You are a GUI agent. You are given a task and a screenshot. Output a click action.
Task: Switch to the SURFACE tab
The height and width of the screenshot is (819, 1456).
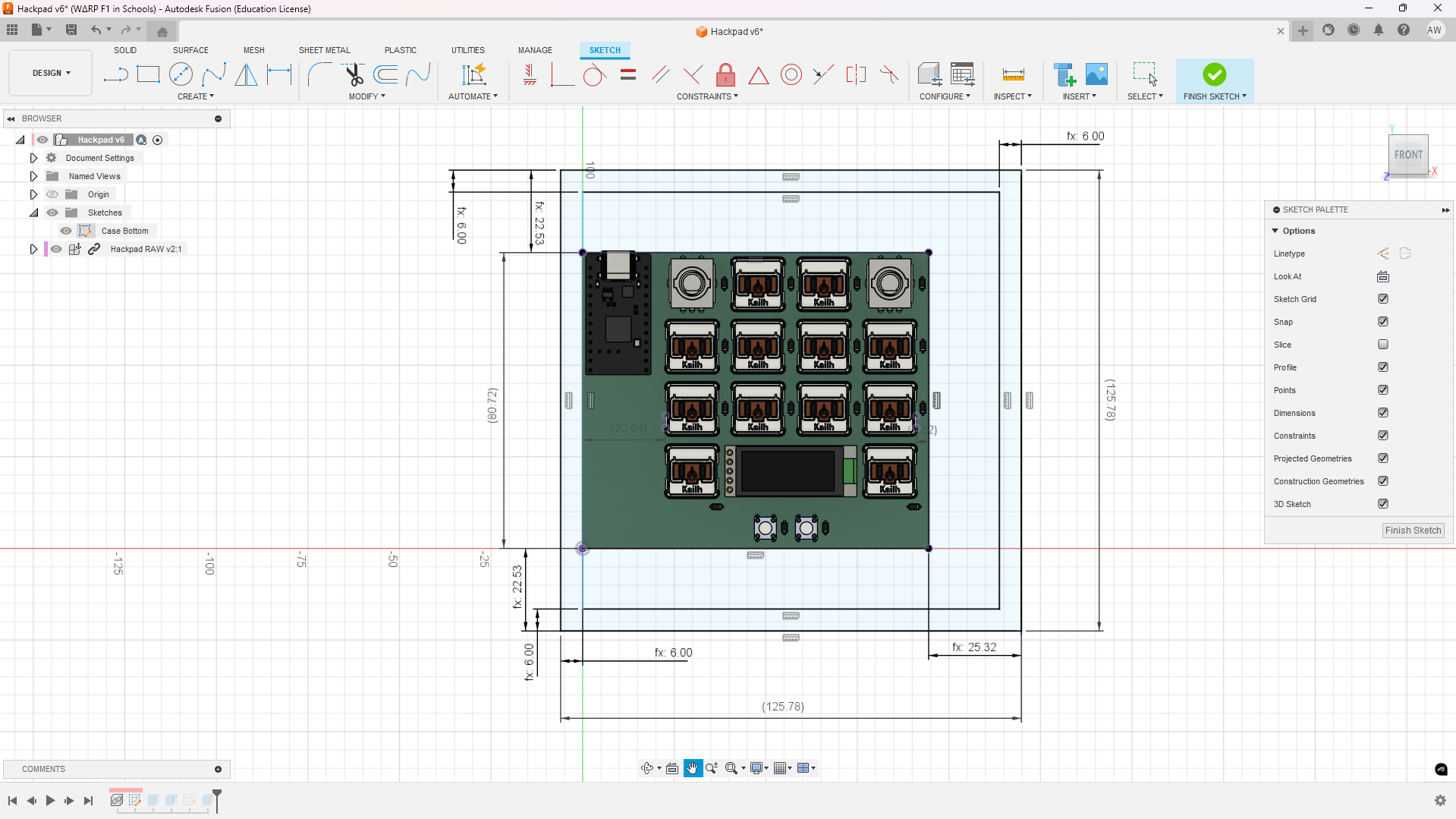[x=190, y=50]
